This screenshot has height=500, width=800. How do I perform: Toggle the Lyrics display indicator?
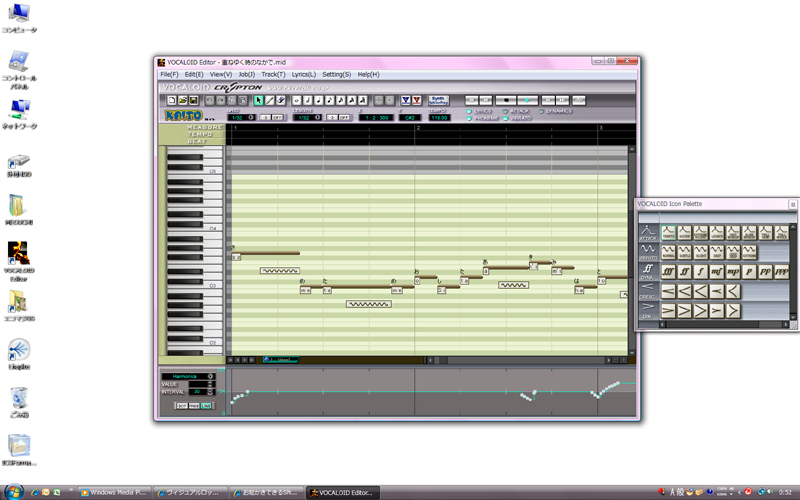point(470,110)
